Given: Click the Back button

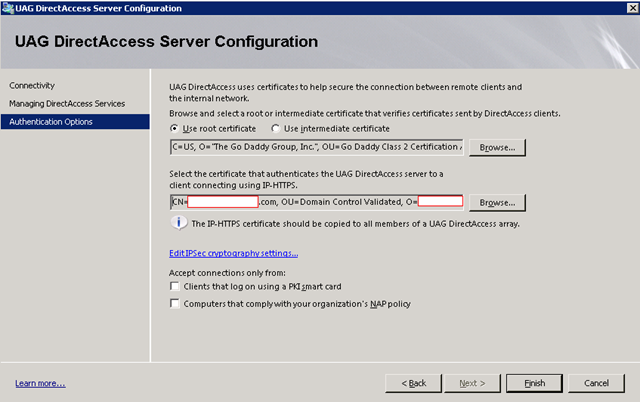Looking at the screenshot, I should tap(414, 383).
